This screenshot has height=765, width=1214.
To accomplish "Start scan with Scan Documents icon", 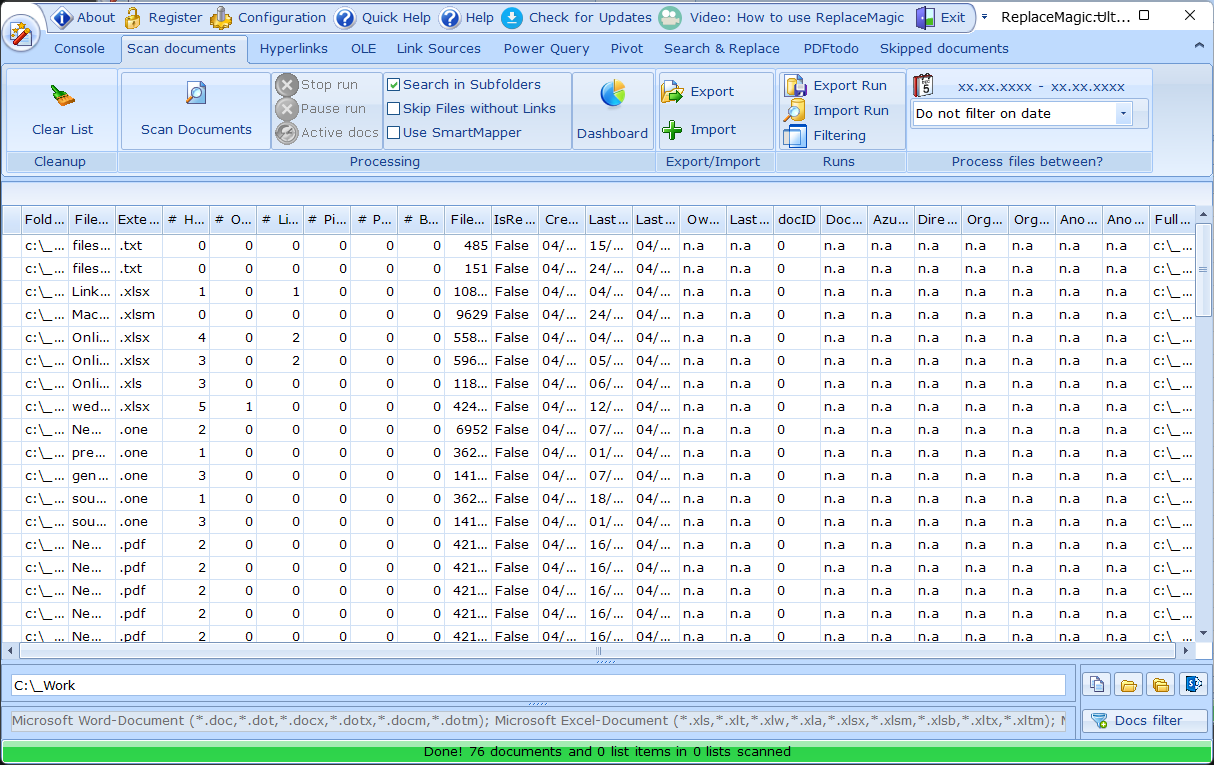I will [x=196, y=94].
